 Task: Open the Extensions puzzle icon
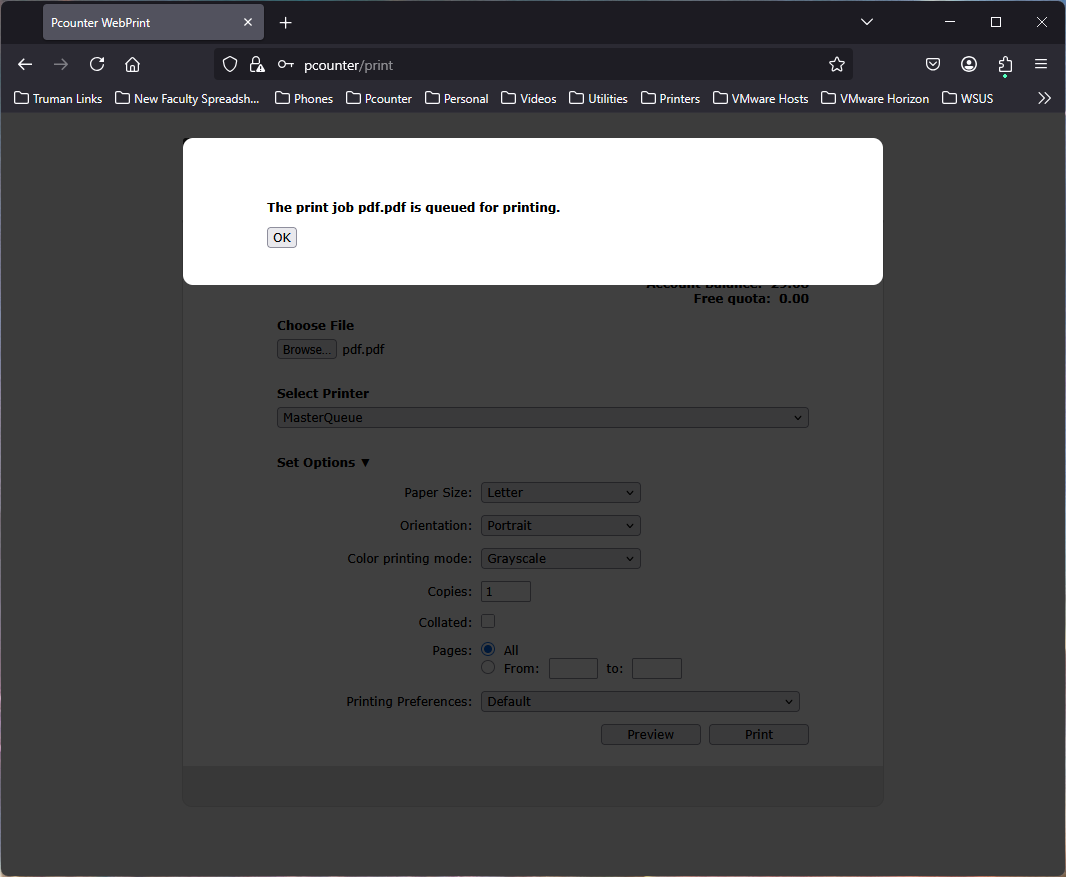pos(1005,65)
